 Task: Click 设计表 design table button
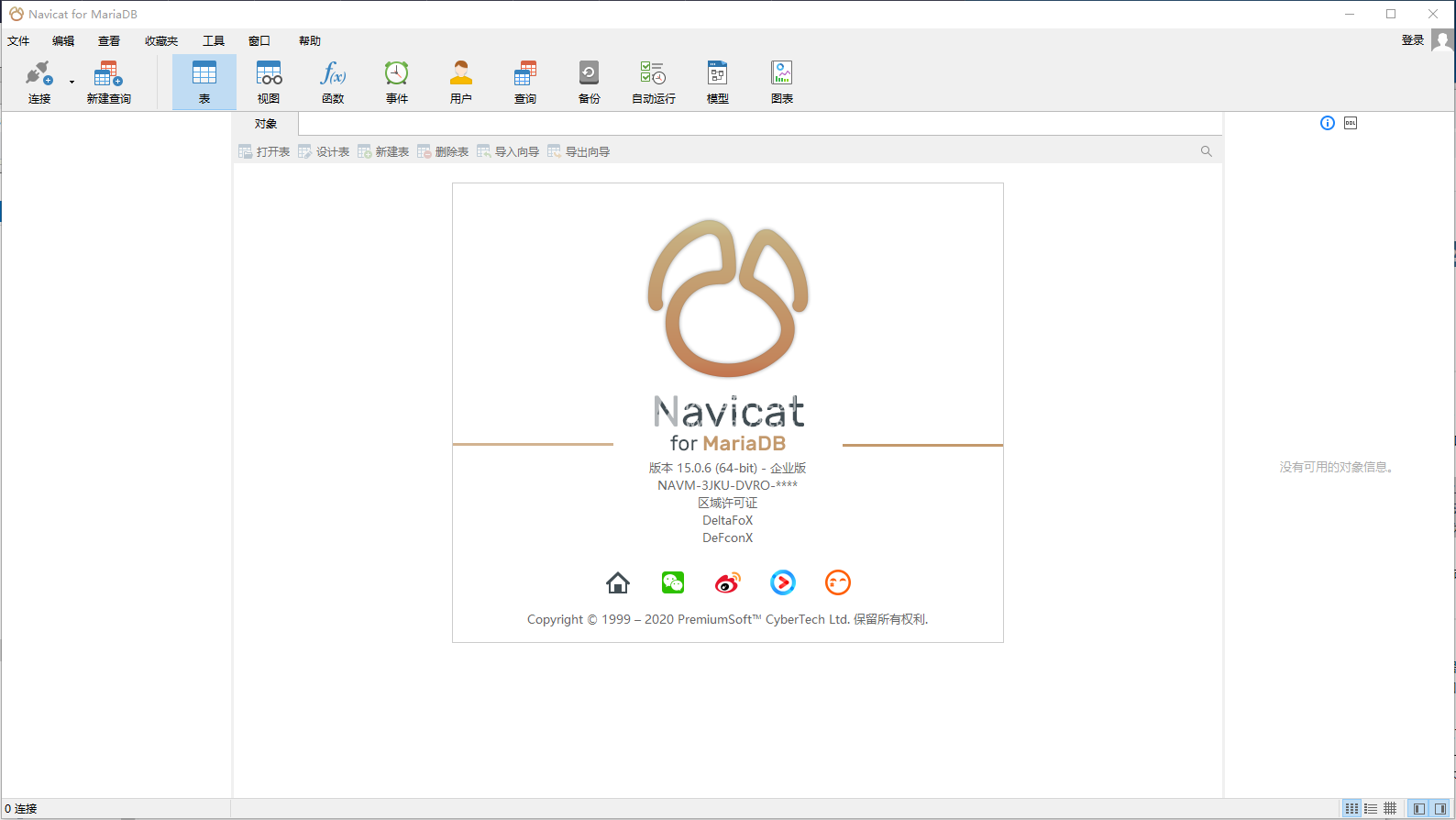pos(324,151)
